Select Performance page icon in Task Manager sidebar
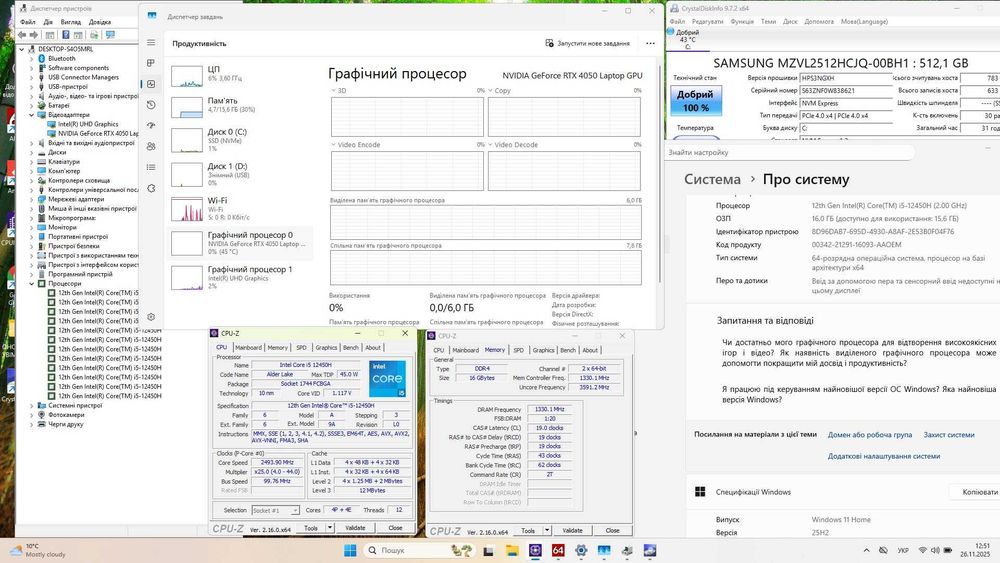 (x=151, y=84)
